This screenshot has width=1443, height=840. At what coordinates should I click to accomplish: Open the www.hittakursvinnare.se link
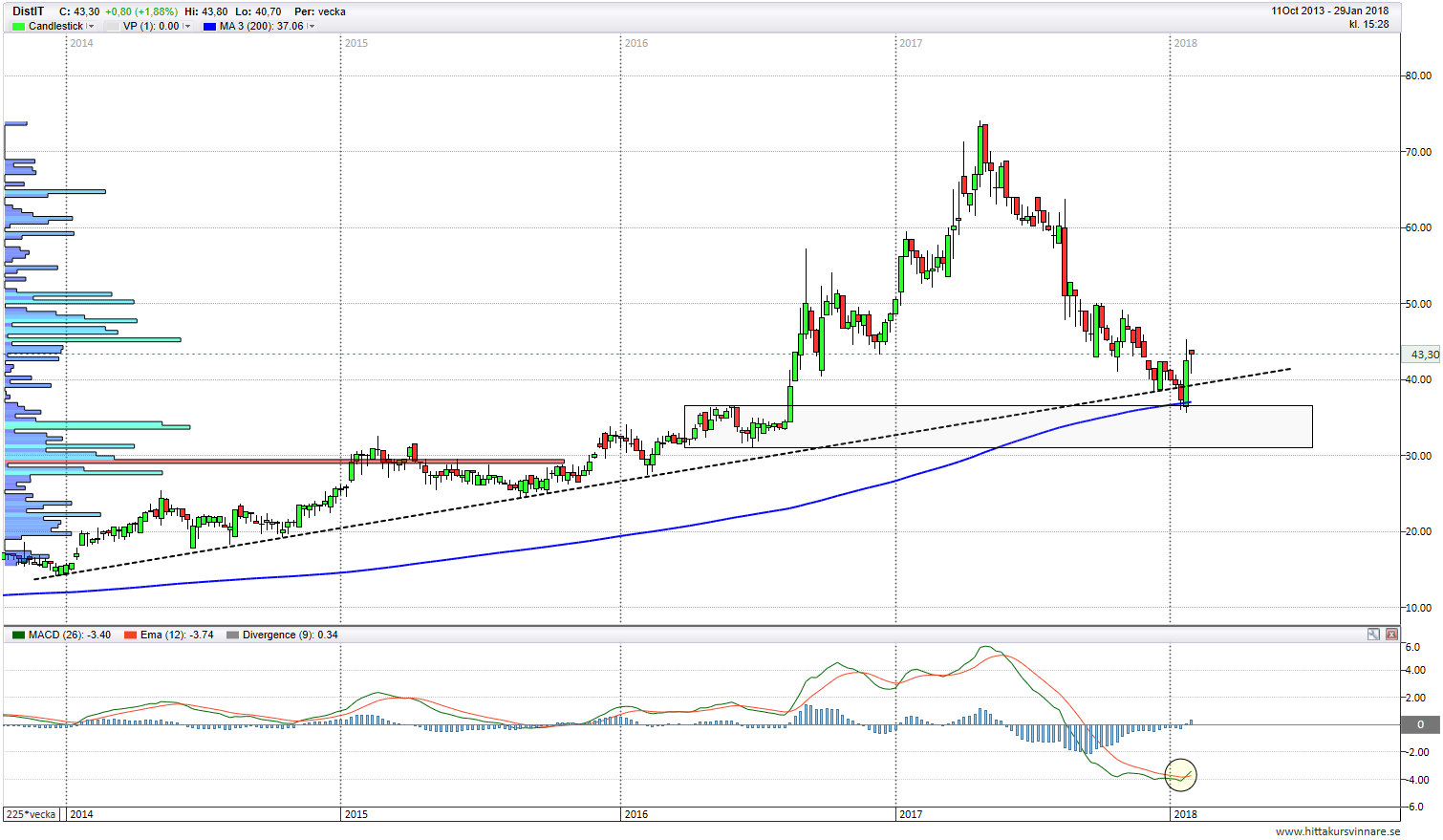[x=1337, y=832]
